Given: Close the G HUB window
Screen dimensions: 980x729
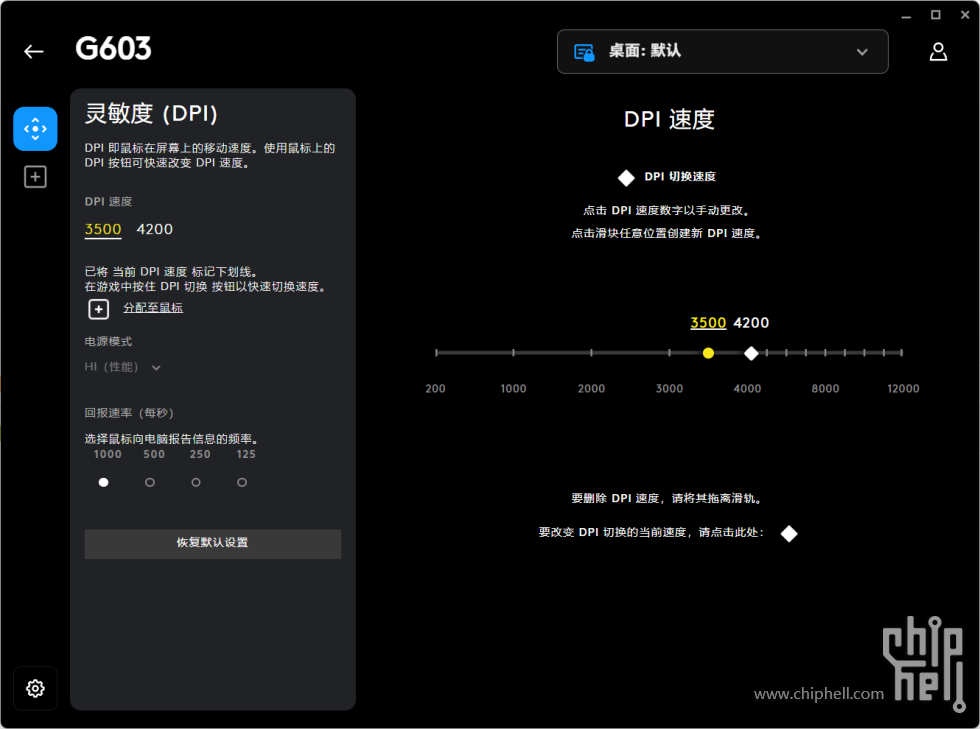Looking at the screenshot, I should tap(965, 15).
